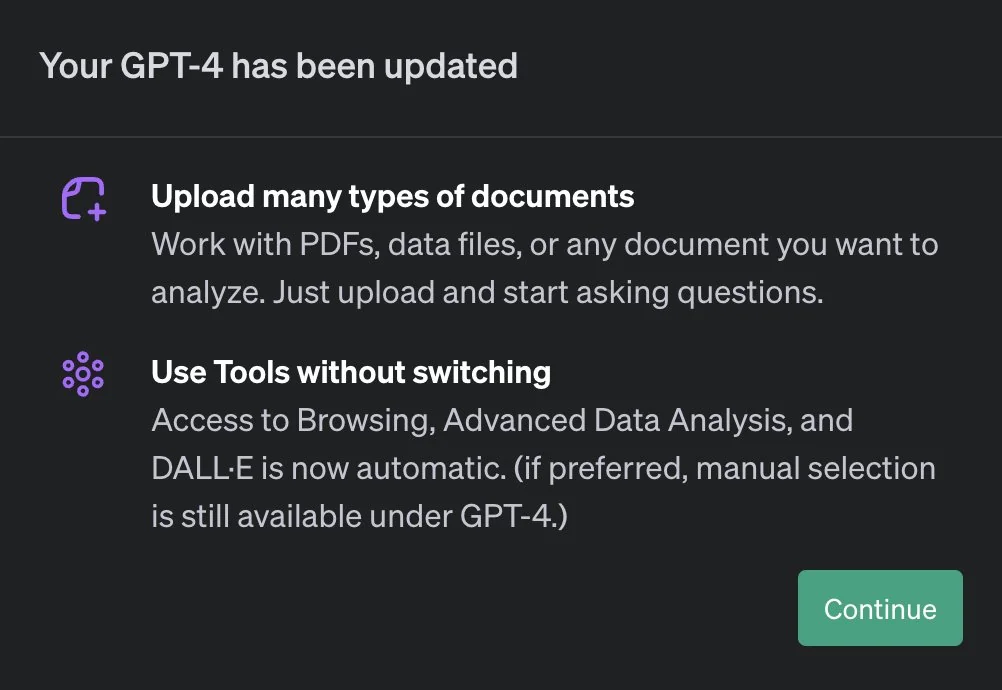
Task: Click the bottom dot in the tools icon
Action: pos(84,390)
